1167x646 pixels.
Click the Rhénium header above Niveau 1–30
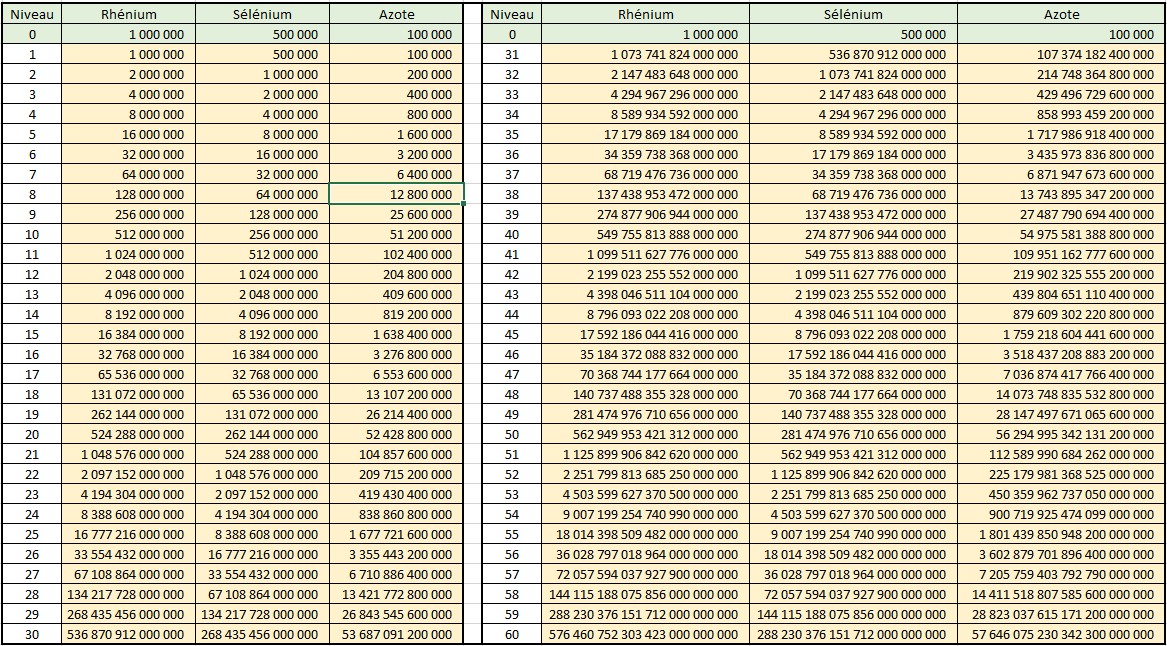click(x=128, y=15)
